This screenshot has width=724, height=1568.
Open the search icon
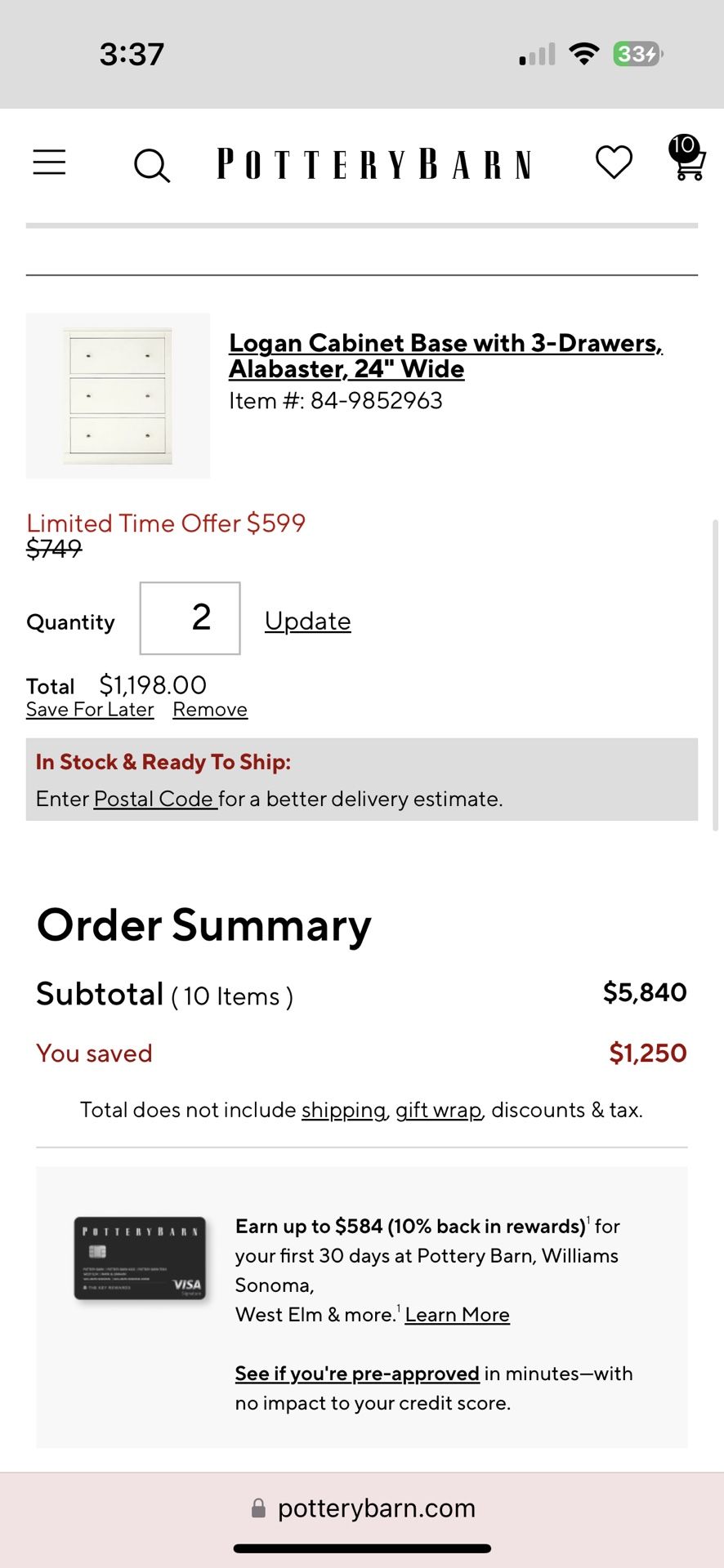pos(152,165)
